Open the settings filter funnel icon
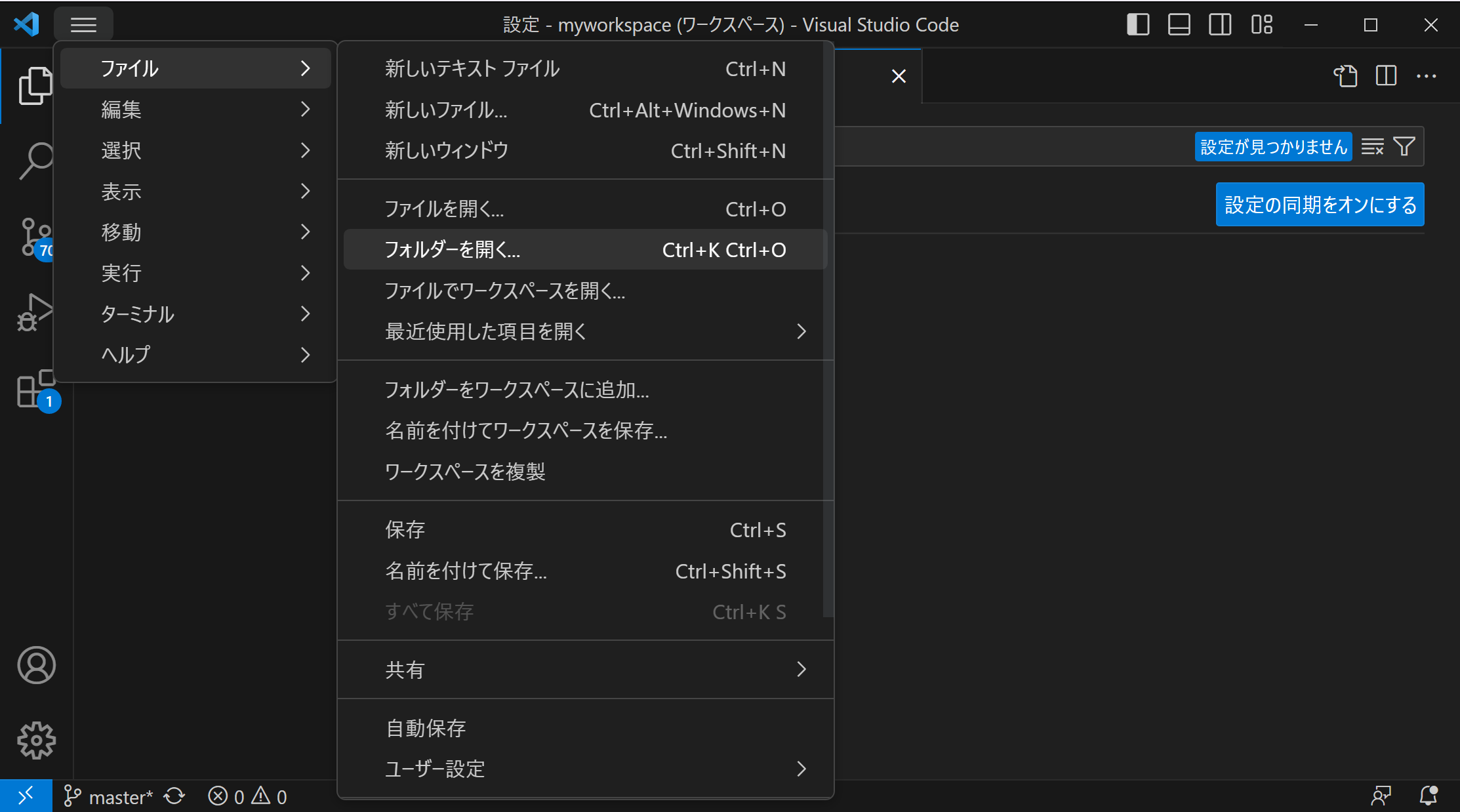Viewport: 1460px width, 812px height. 1404,146
